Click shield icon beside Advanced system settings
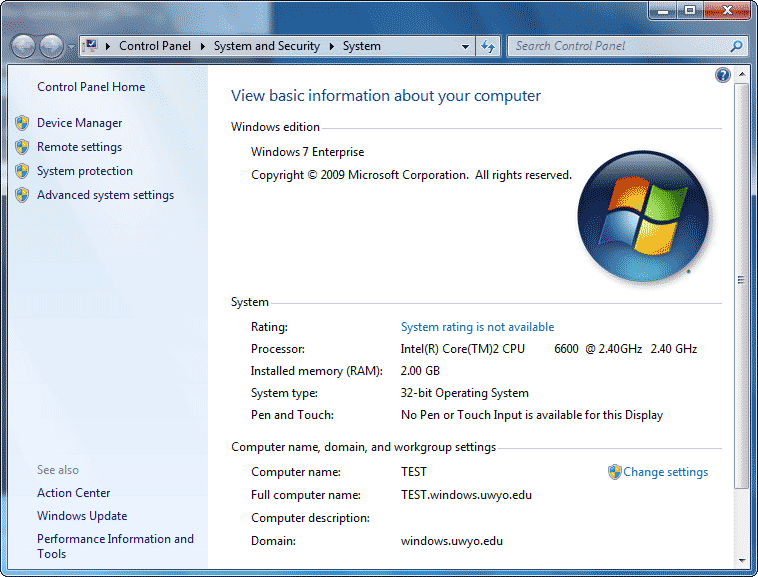 coord(22,195)
